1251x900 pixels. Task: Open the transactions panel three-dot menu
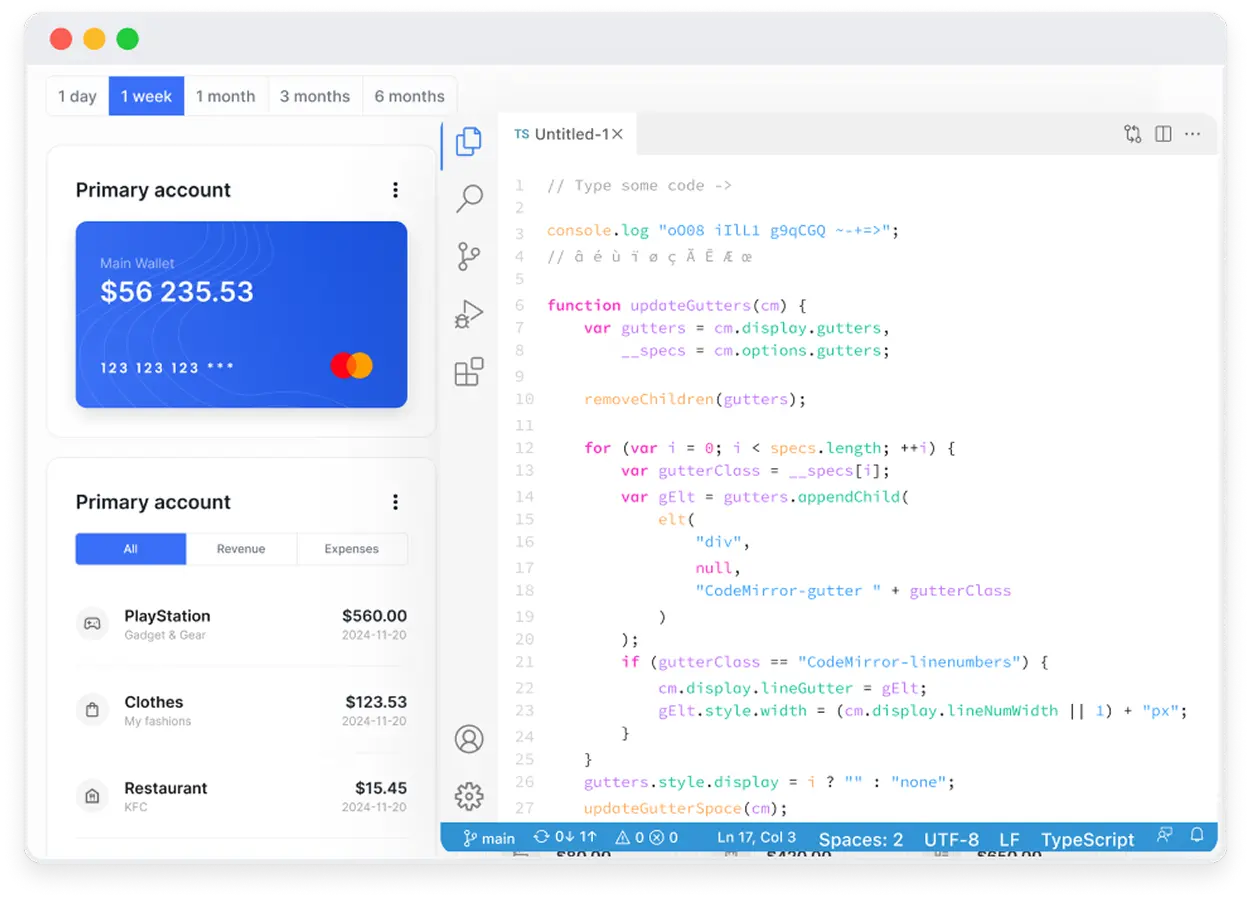click(x=395, y=502)
